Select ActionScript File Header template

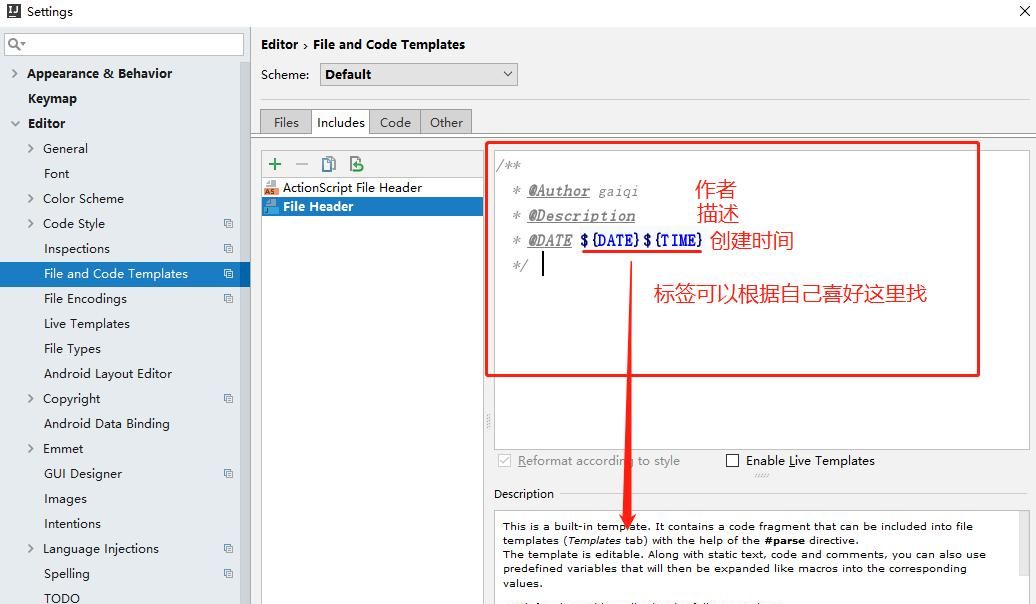coord(373,188)
